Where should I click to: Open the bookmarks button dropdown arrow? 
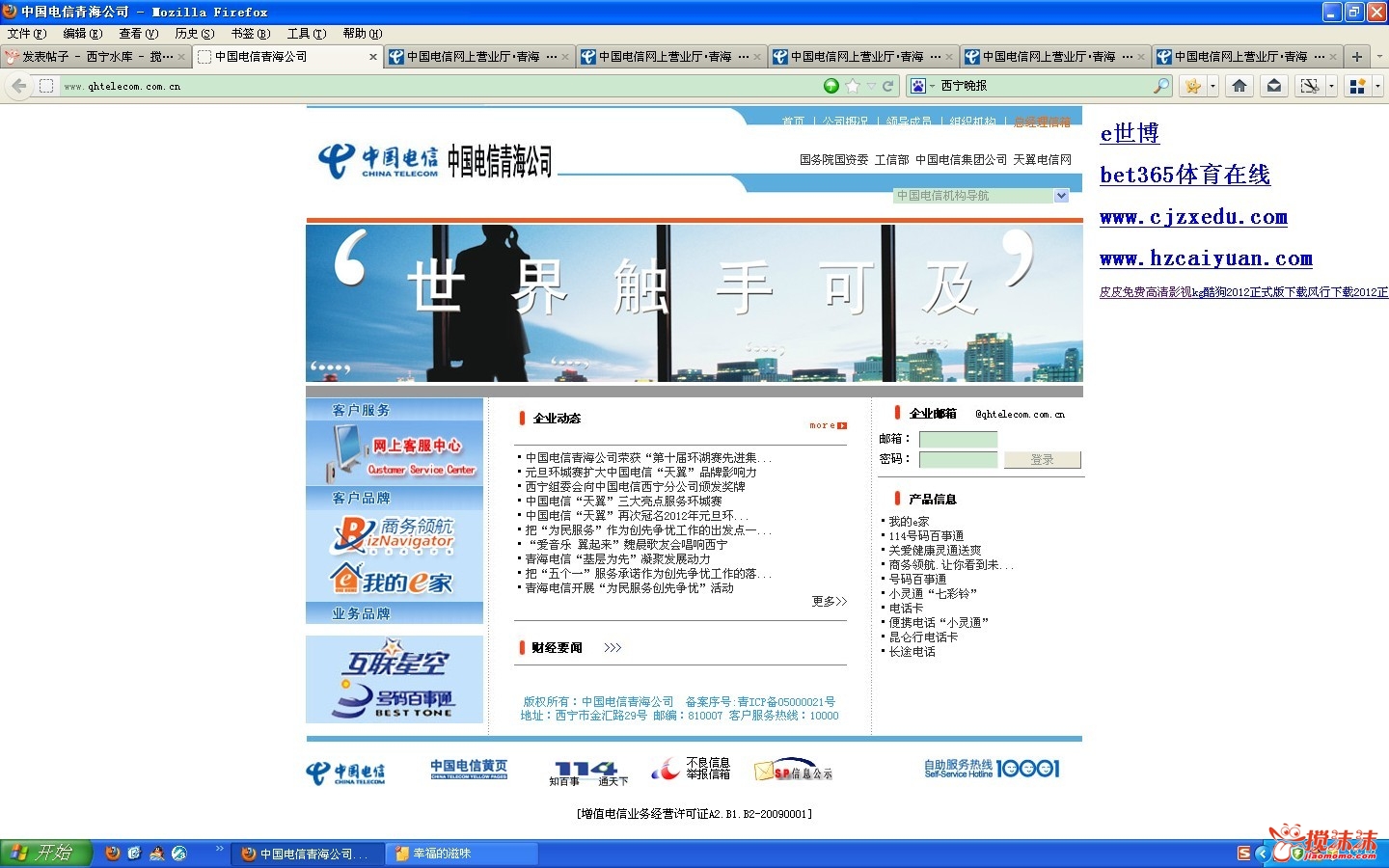coord(1212,86)
